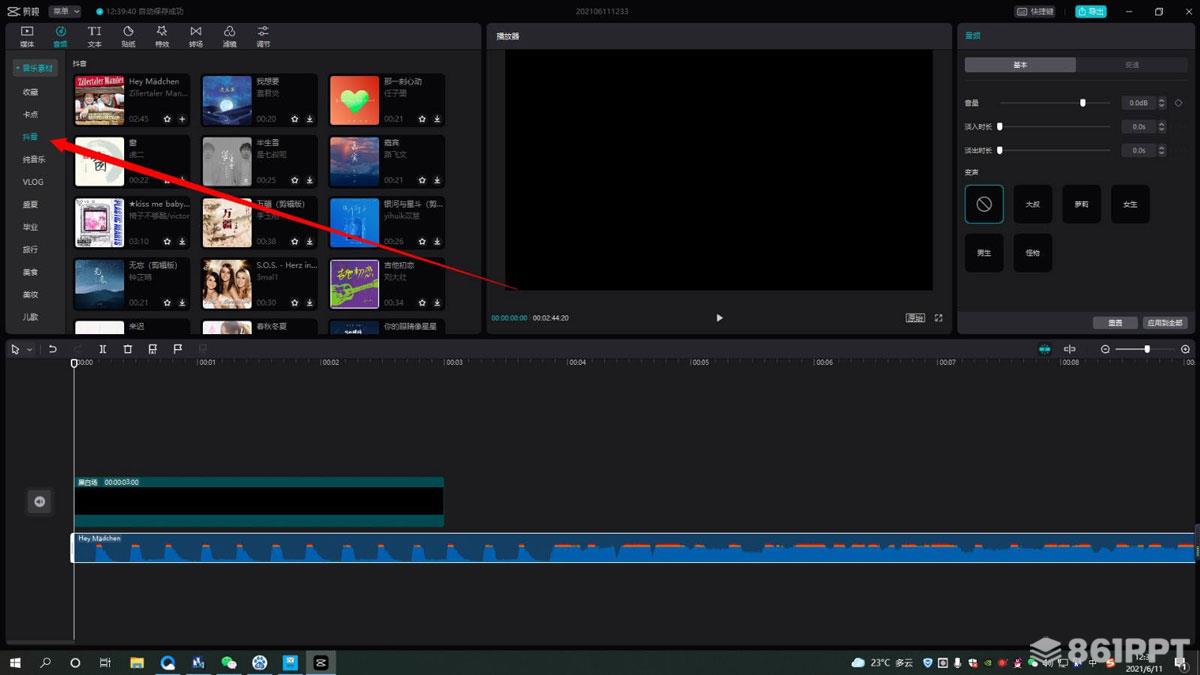Enter fullscreen preview in player
Screen dimensions: 1200x675
click(939, 318)
